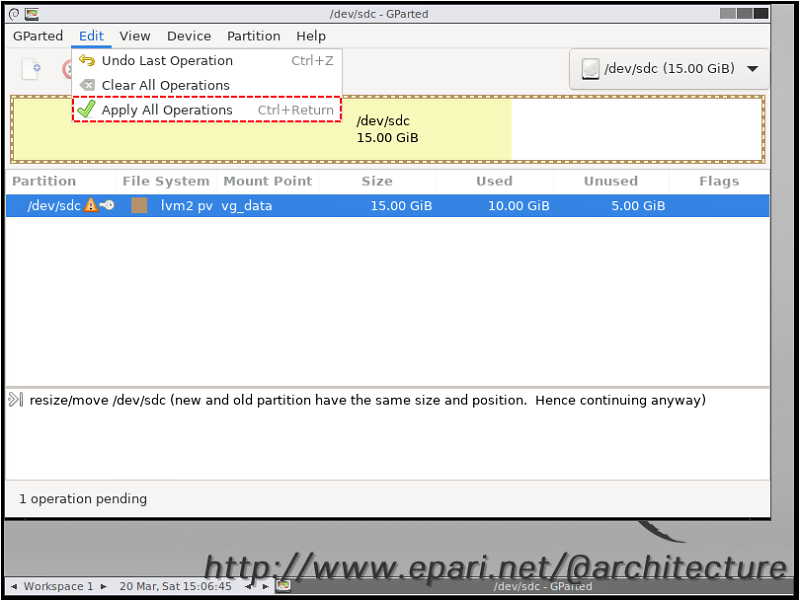
Task: Choose Apply All Operations
Action: 207,109
